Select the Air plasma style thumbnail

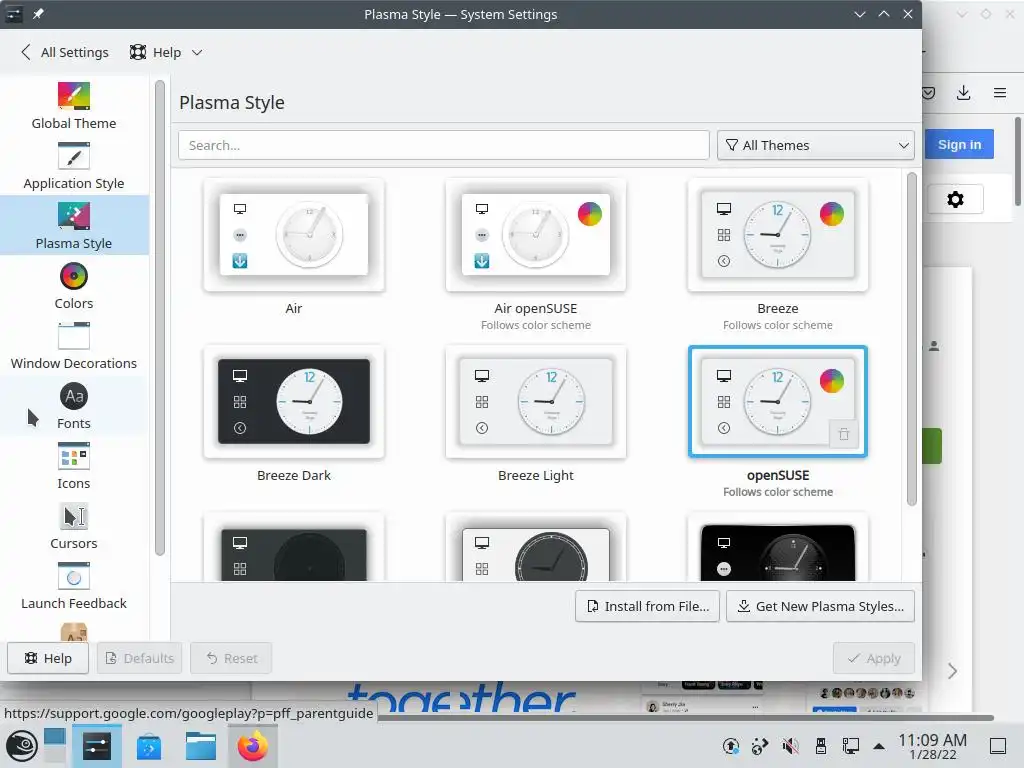click(x=294, y=234)
